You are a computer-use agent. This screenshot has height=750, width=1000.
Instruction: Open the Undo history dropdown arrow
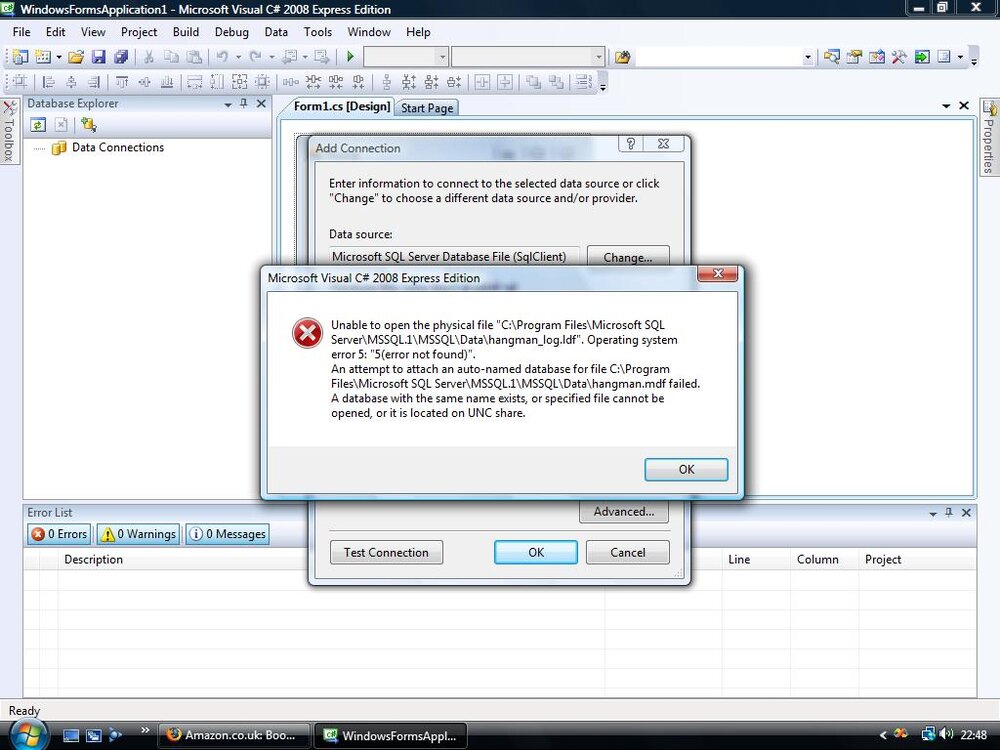tap(239, 57)
